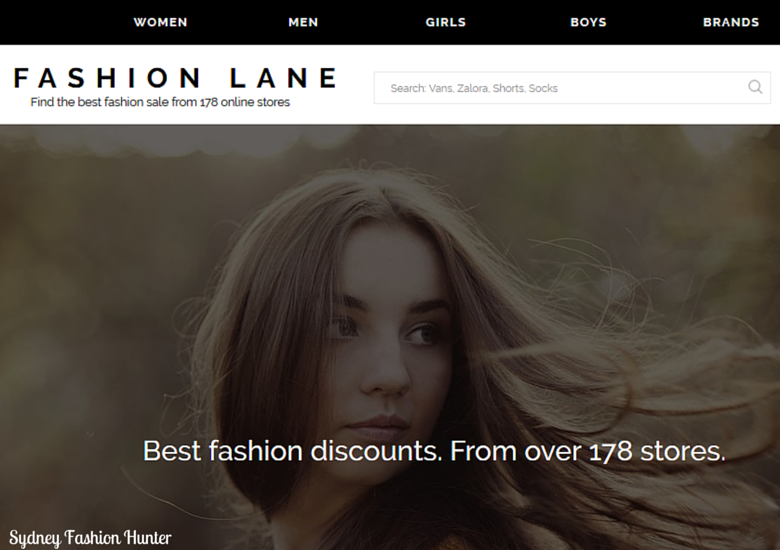Viewport: 780px width, 550px height.
Task: Open the WOMEN category menu
Action: pos(160,22)
